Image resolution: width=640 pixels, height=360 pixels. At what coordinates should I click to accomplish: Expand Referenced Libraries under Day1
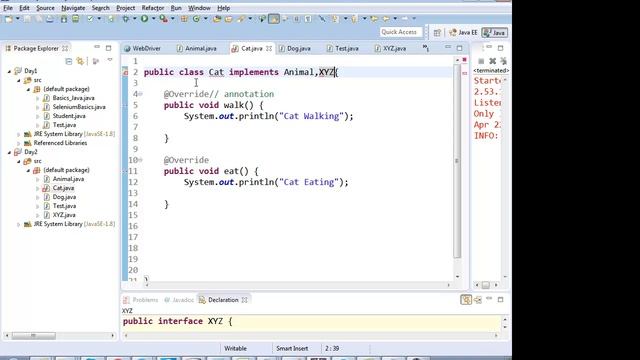tap(19, 143)
